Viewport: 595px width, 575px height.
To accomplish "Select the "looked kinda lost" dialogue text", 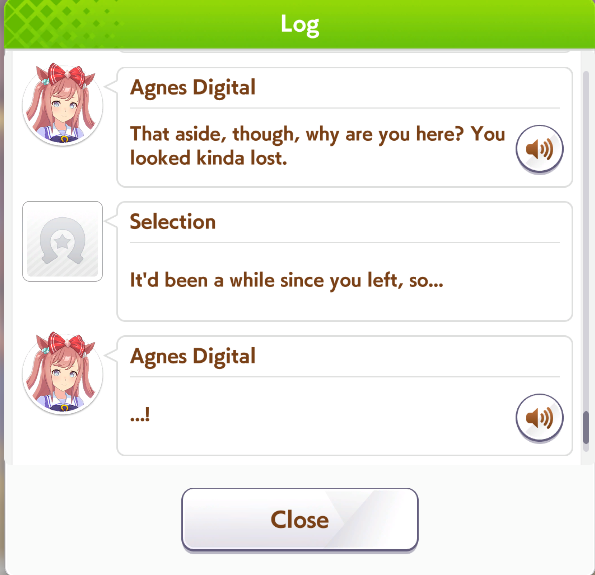I will [x=208, y=158].
